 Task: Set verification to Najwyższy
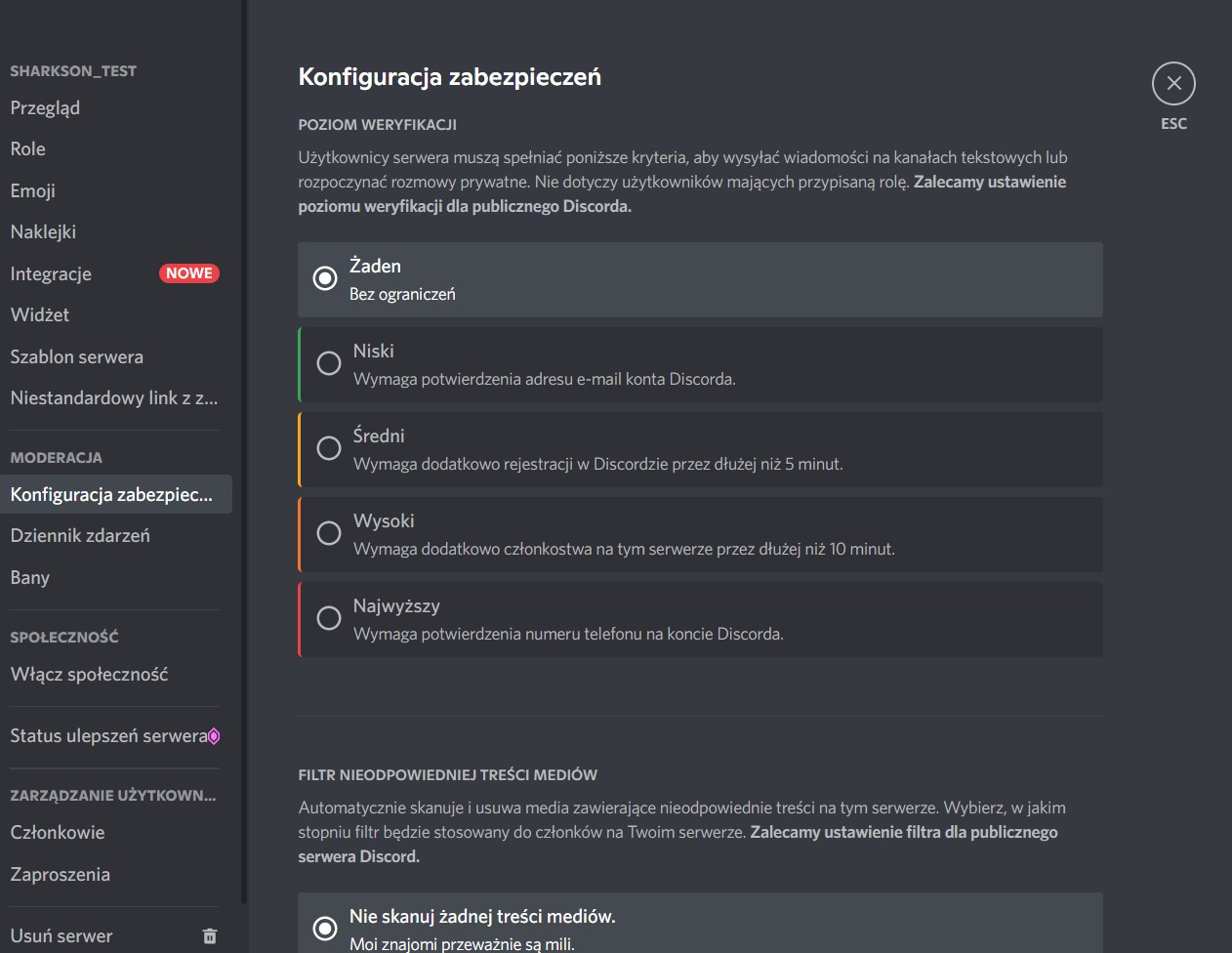click(329, 618)
